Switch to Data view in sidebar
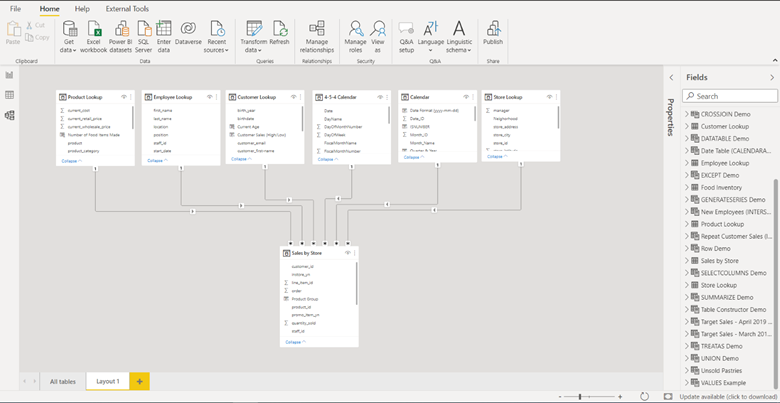This screenshot has width=780, height=403. click(x=9, y=95)
